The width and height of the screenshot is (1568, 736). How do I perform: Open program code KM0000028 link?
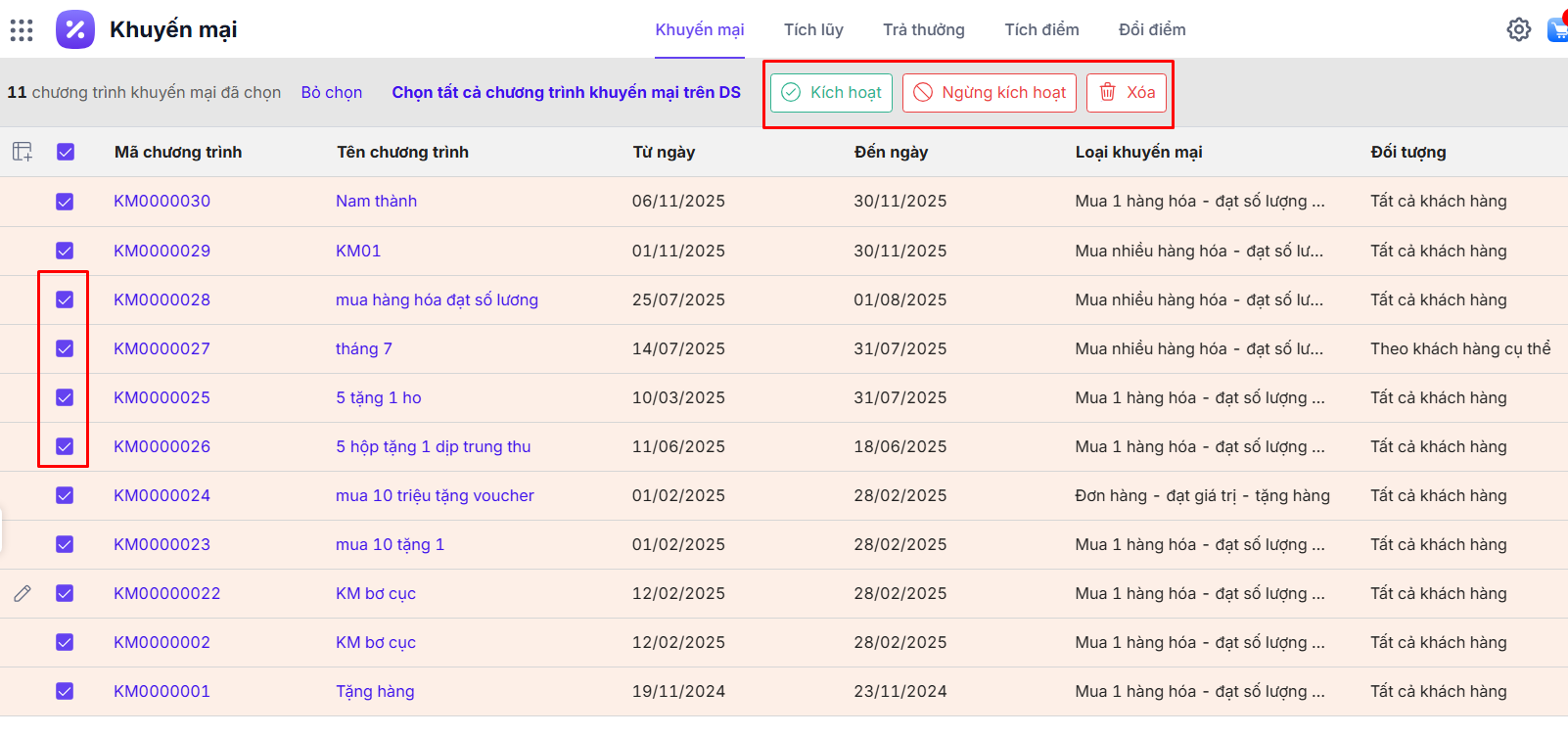tap(161, 299)
